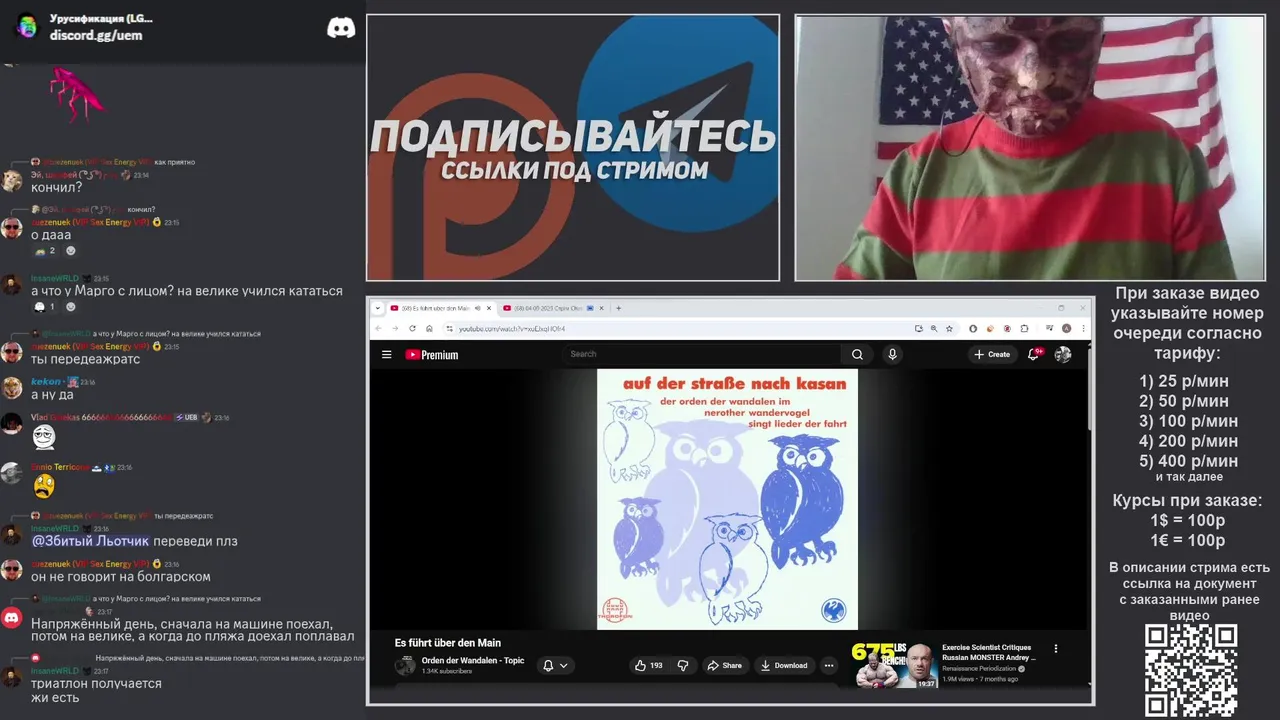Open the browser media control icon
Viewport: 1280px width, 720px height.
(x=1049, y=328)
